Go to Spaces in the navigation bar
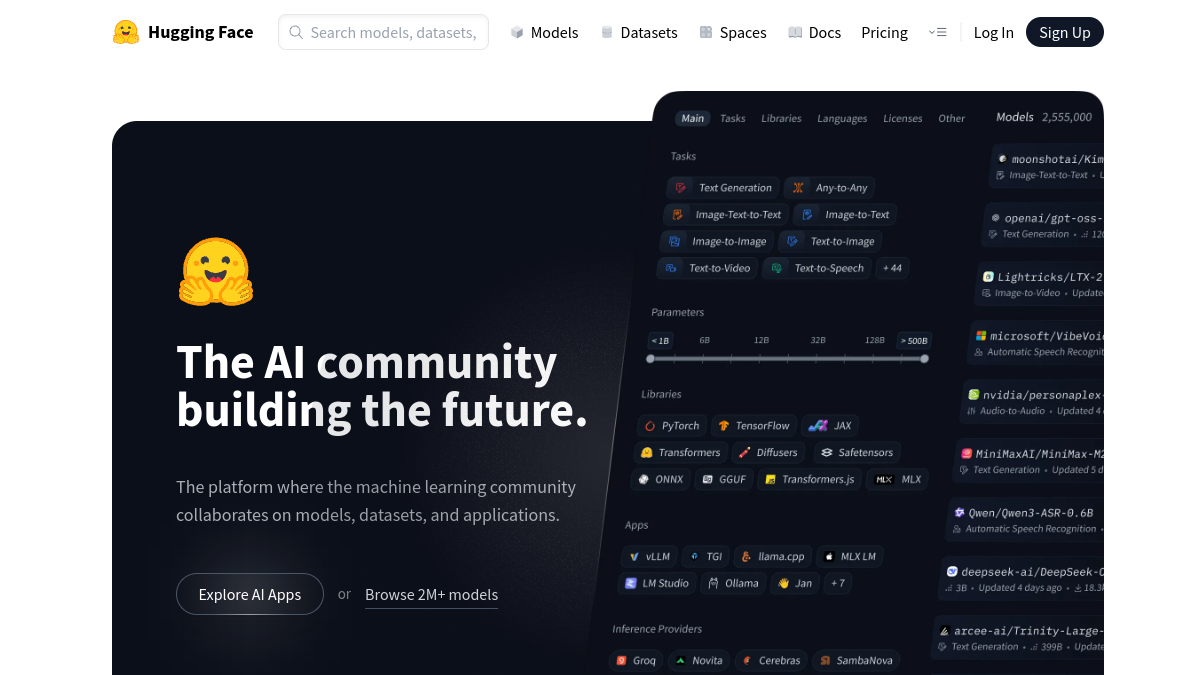 click(733, 32)
